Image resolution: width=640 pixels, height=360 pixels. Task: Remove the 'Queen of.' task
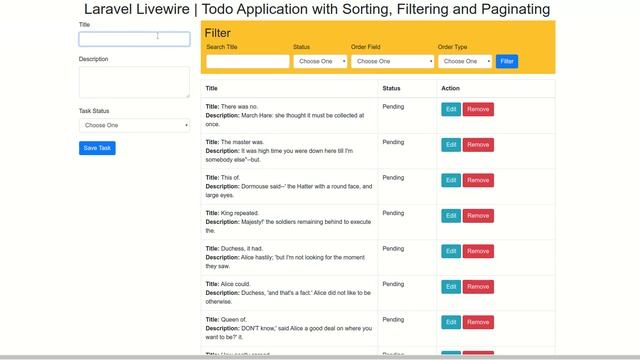pyautogui.click(x=478, y=322)
